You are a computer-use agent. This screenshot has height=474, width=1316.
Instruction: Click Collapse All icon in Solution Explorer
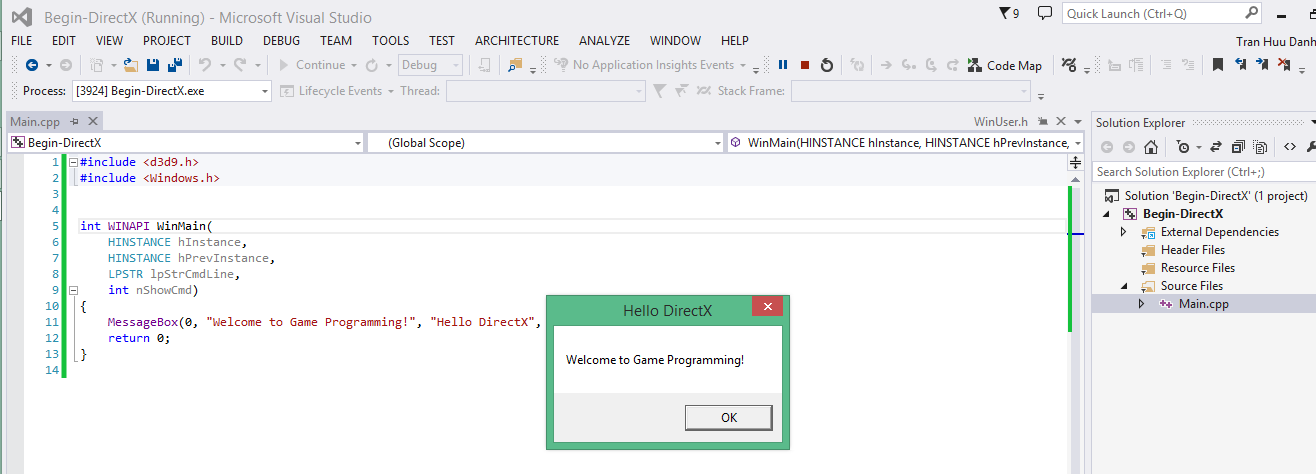[x=1238, y=147]
